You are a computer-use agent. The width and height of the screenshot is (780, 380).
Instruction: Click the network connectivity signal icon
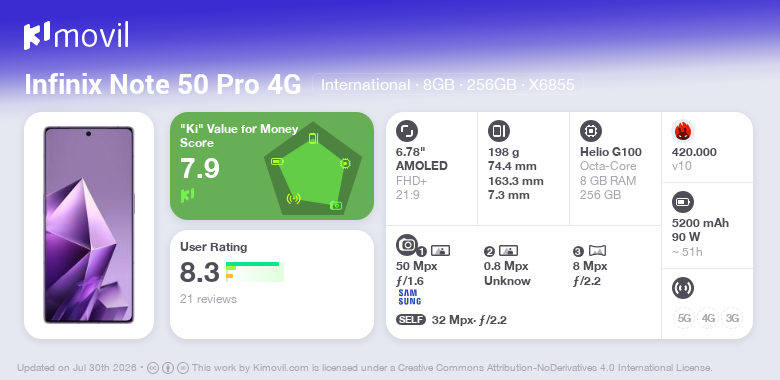[x=682, y=288]
